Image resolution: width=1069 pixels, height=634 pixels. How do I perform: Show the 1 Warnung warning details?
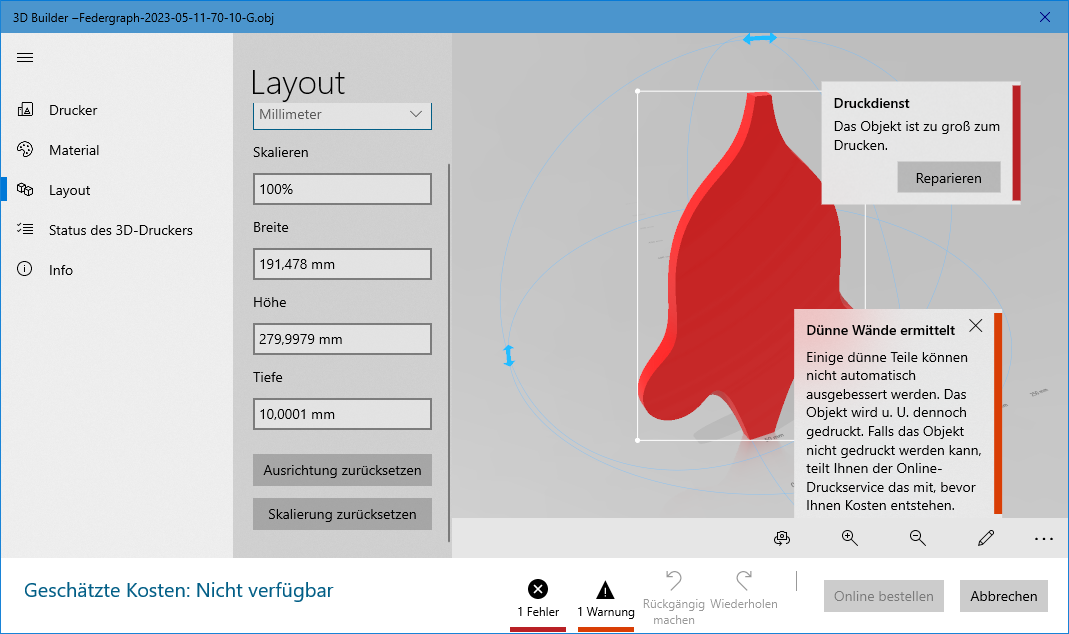tap(605, 598)
